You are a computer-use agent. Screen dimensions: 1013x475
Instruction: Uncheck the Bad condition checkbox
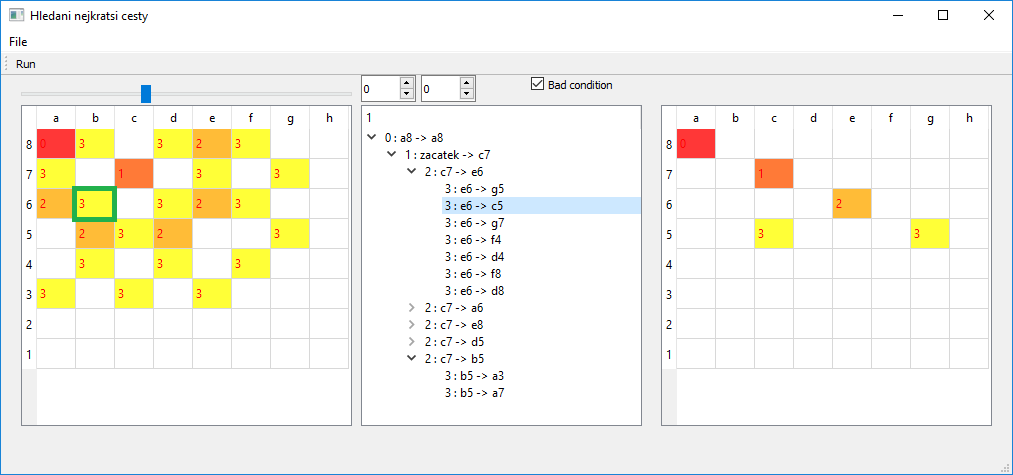(538, 84)
